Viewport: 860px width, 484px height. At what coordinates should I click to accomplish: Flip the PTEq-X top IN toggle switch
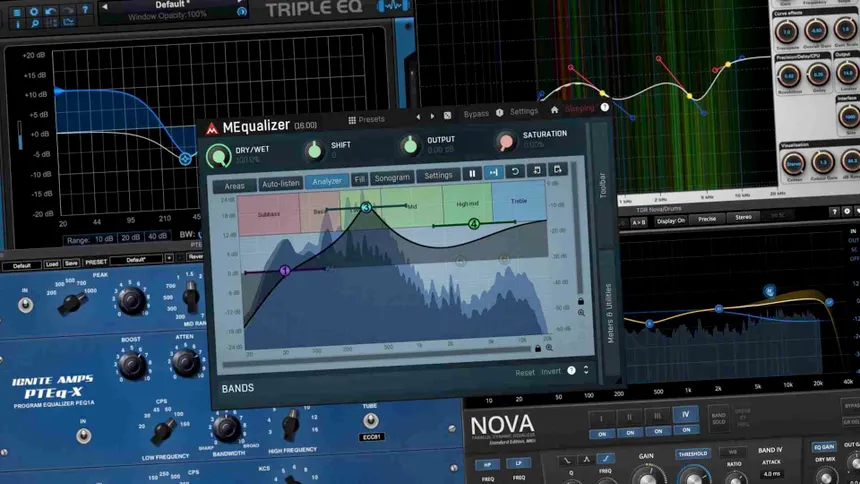point(25,304)
